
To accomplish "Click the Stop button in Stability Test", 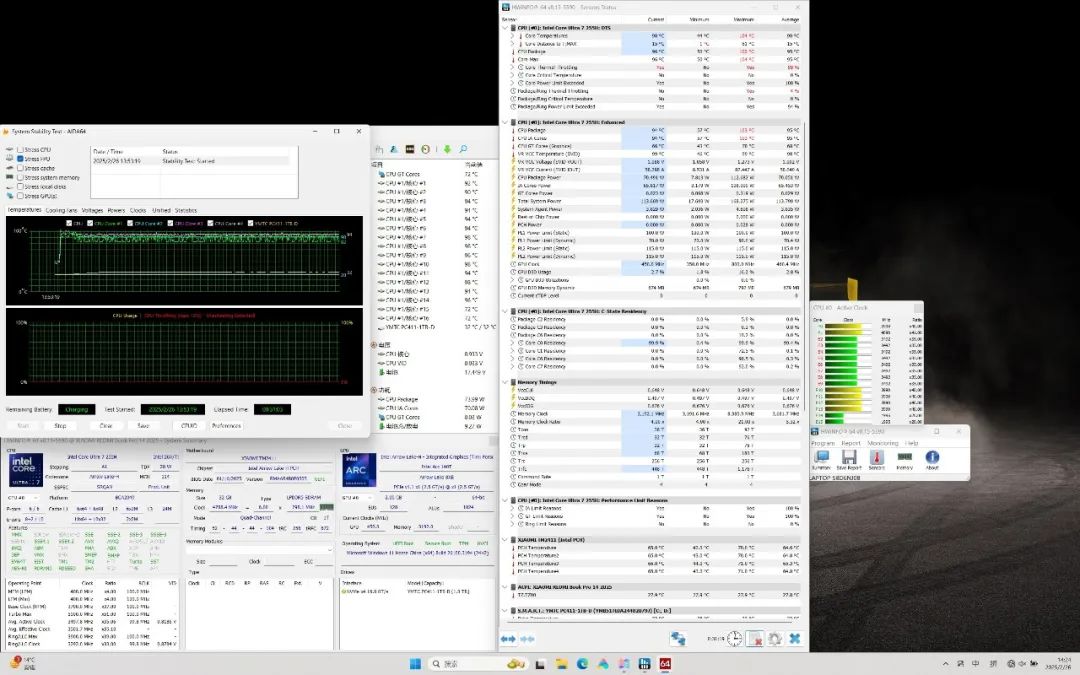I will click(x=61, y=426).
